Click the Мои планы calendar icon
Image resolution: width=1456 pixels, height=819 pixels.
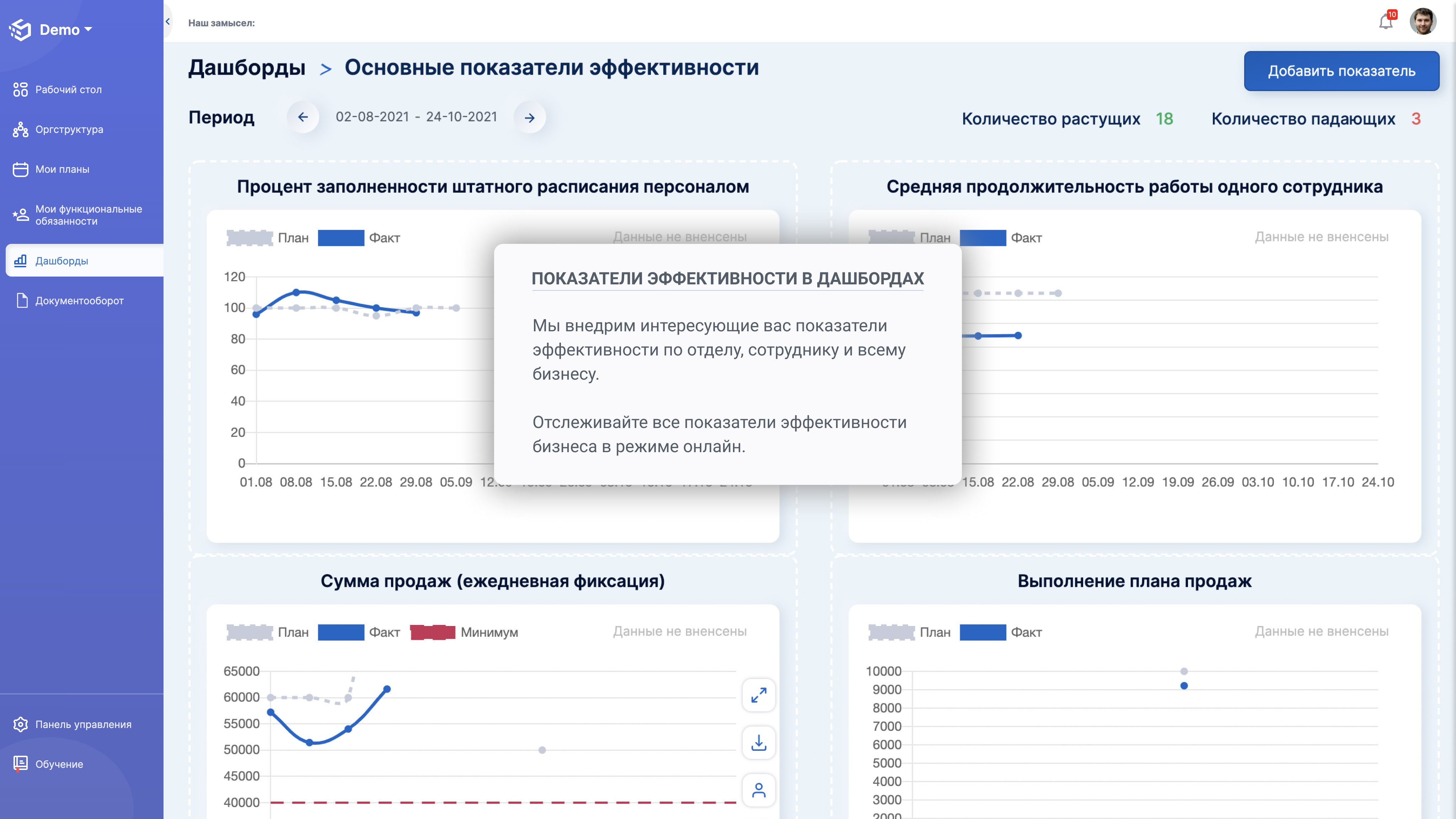click(x=20, y=169)
